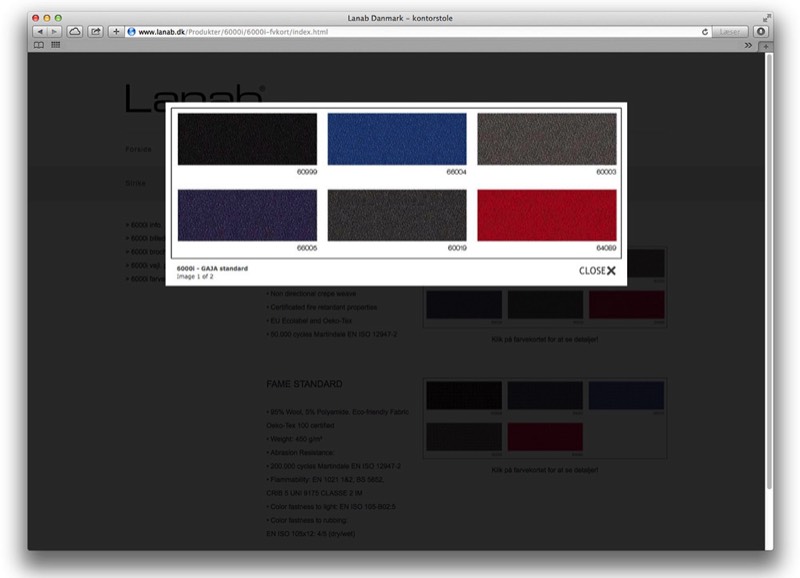Open the '6000i info' sidebar link

[144, 225]
